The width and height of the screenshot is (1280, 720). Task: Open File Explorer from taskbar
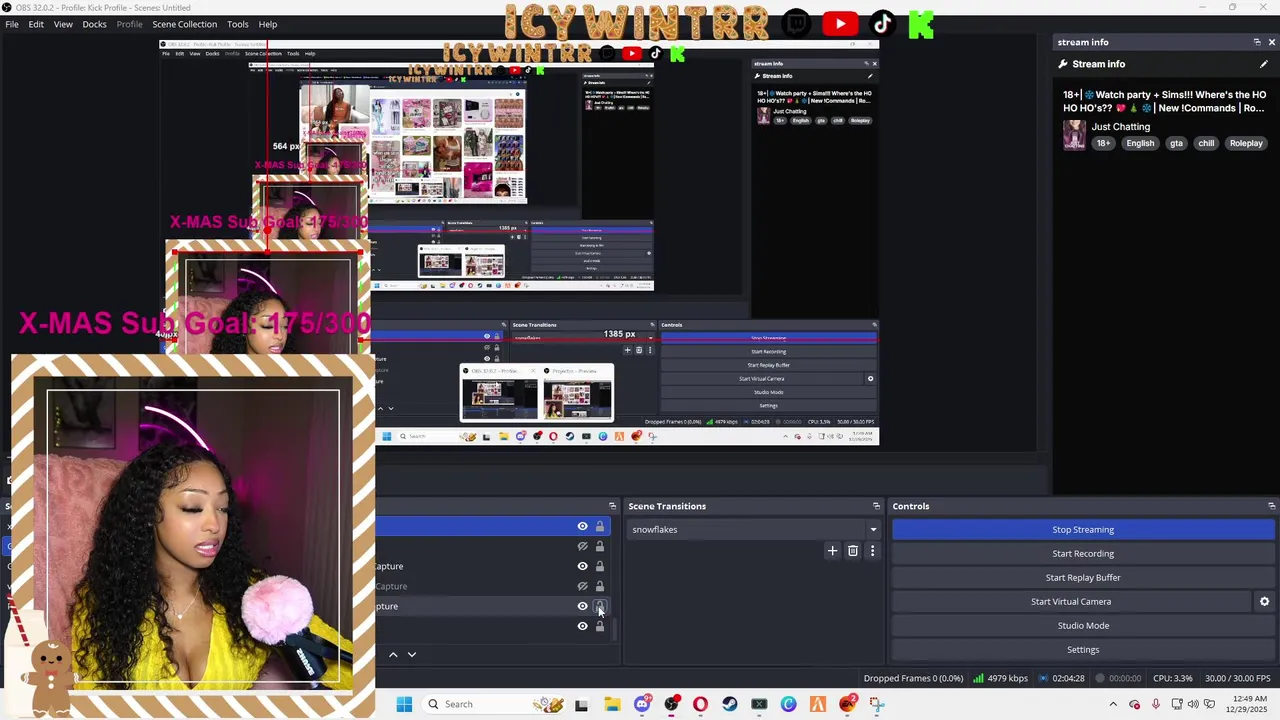[x=612, y=704]
